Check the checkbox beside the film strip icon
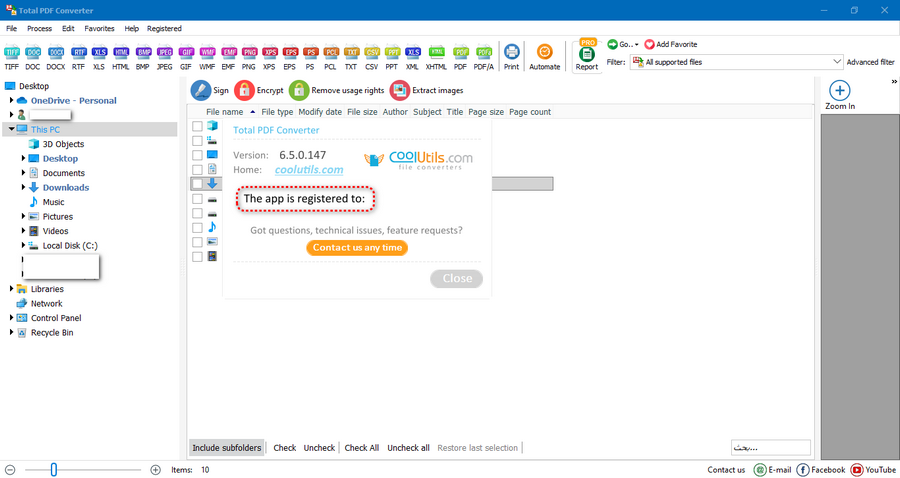900x478 pixels. tap(197, 257)
